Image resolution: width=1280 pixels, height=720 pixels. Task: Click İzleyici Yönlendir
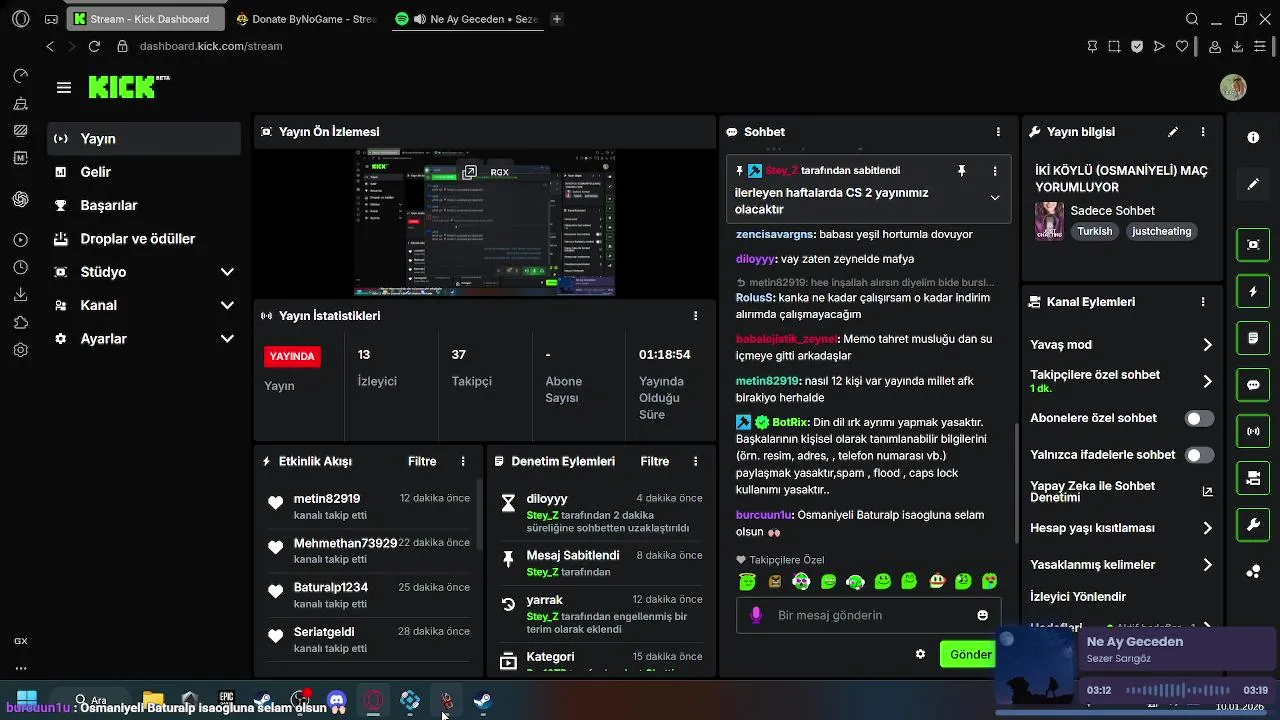point(1078,597)
